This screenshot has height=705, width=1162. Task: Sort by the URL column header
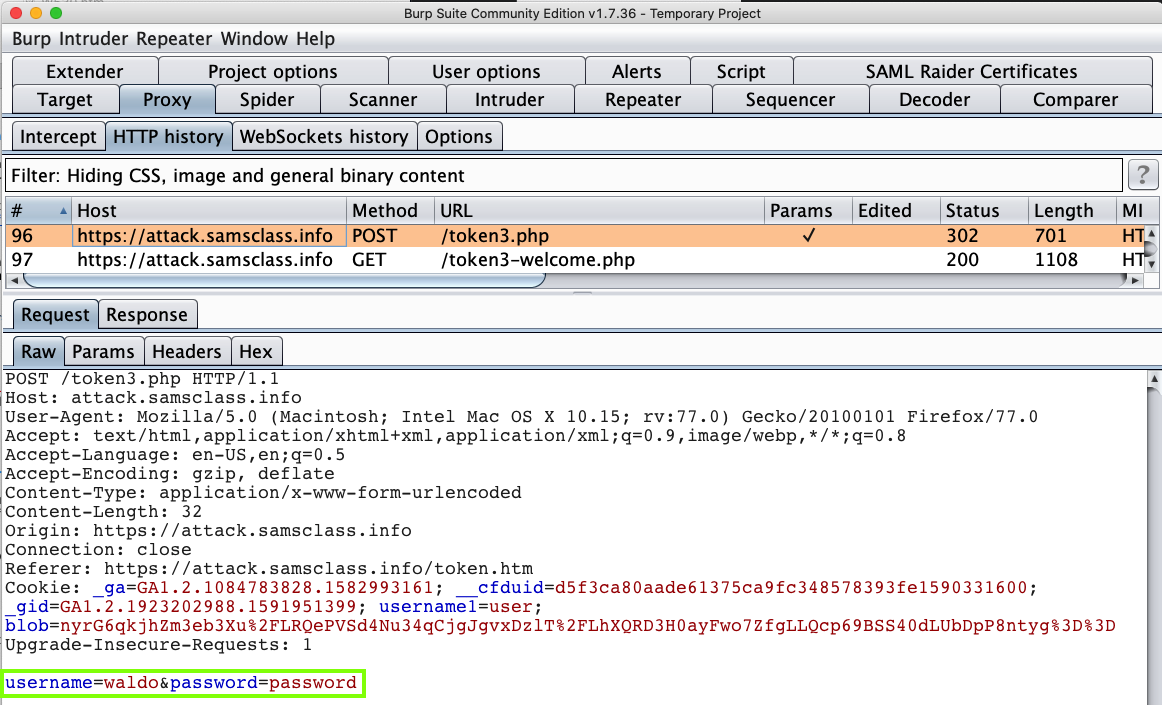(599, 211)
